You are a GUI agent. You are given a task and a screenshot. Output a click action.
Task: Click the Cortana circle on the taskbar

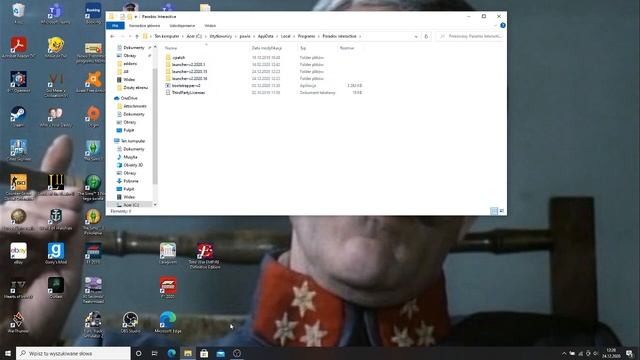tap(138, 353)
